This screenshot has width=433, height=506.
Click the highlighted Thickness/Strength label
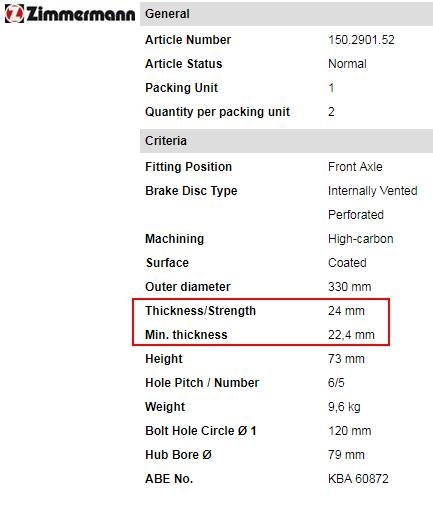click(200, 311)
